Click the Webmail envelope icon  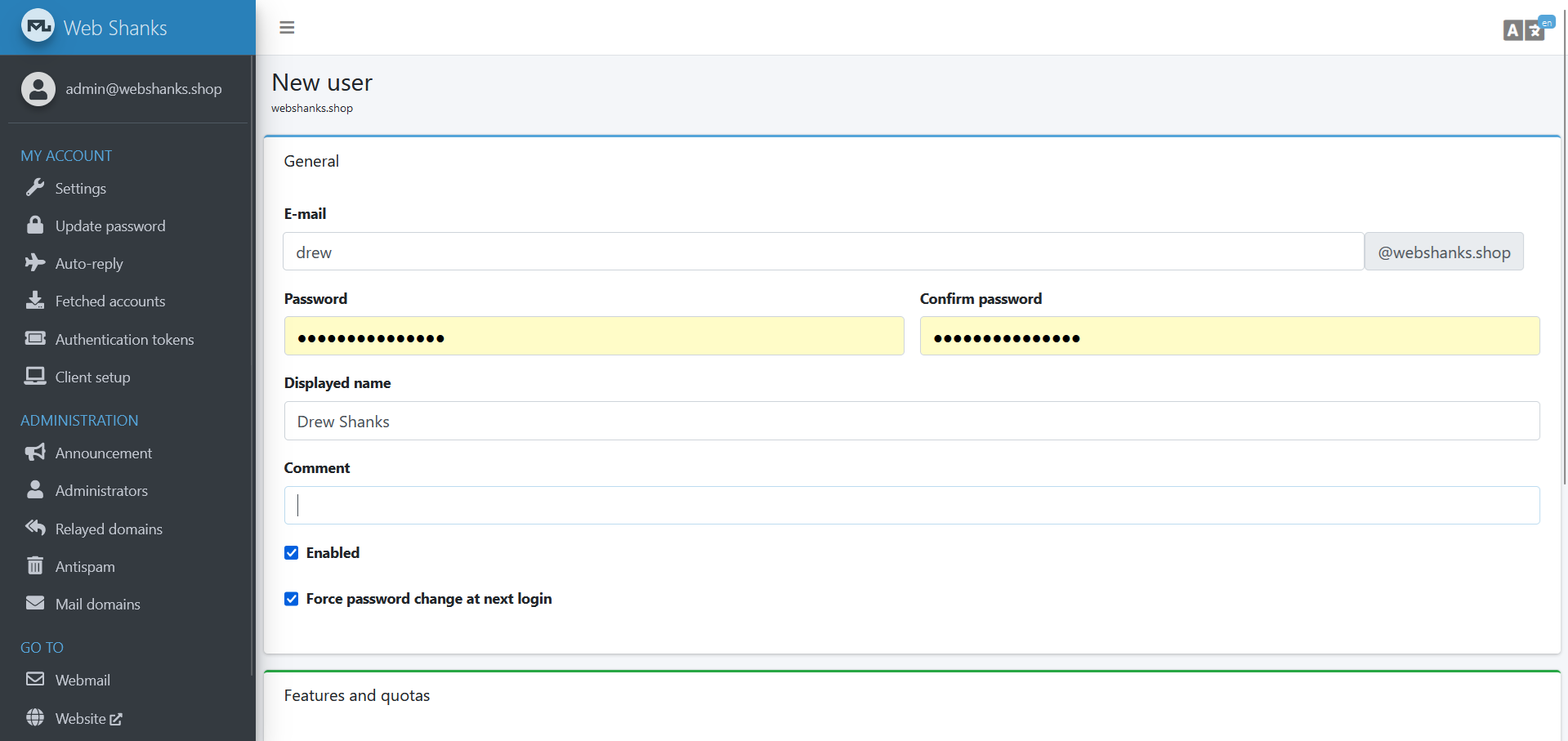(35, 679)
